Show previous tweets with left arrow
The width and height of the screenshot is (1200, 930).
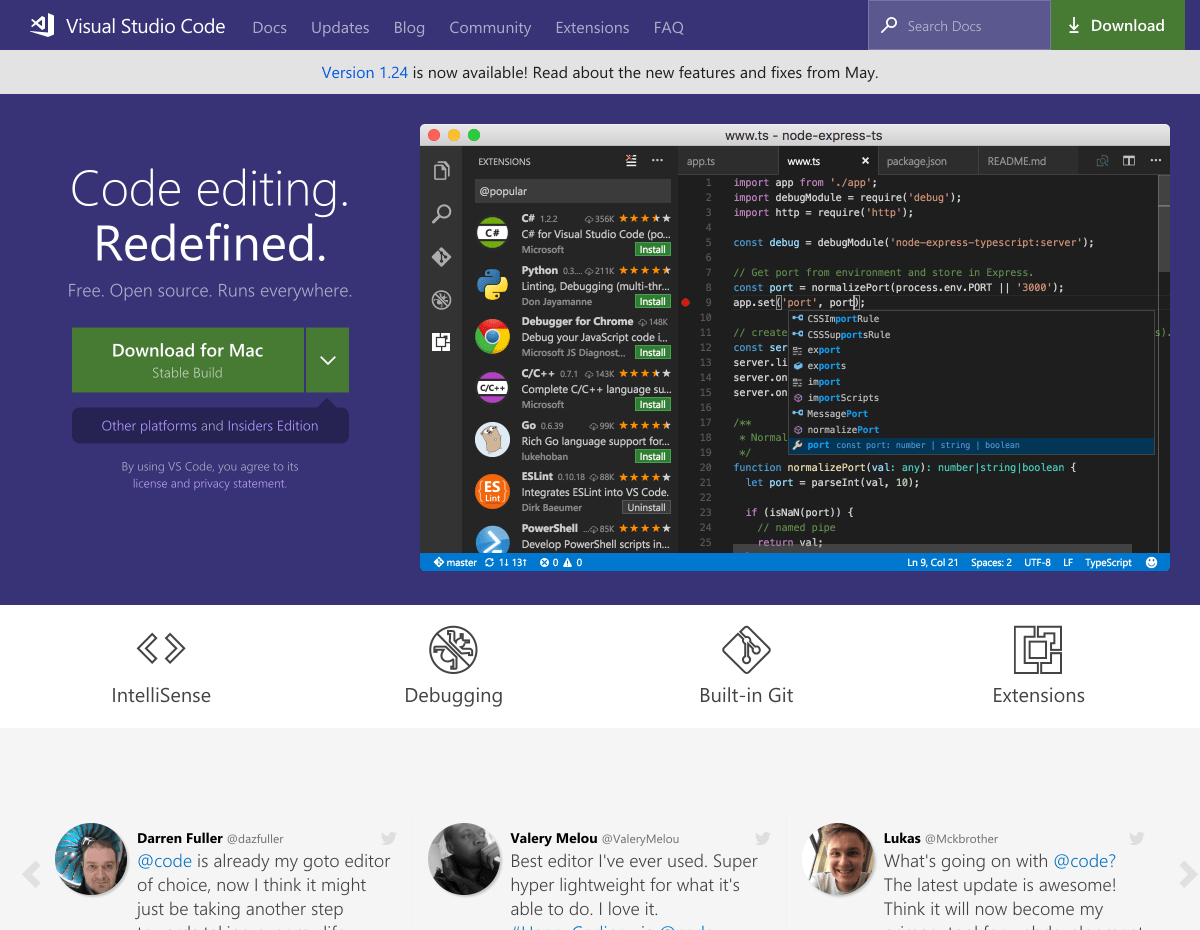click(x=31, y=875)
